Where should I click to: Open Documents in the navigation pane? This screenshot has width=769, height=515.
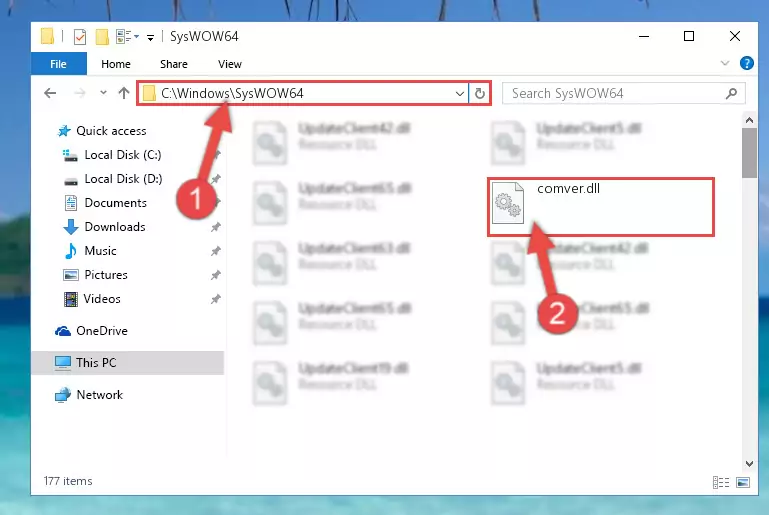(x=115, y=203)
